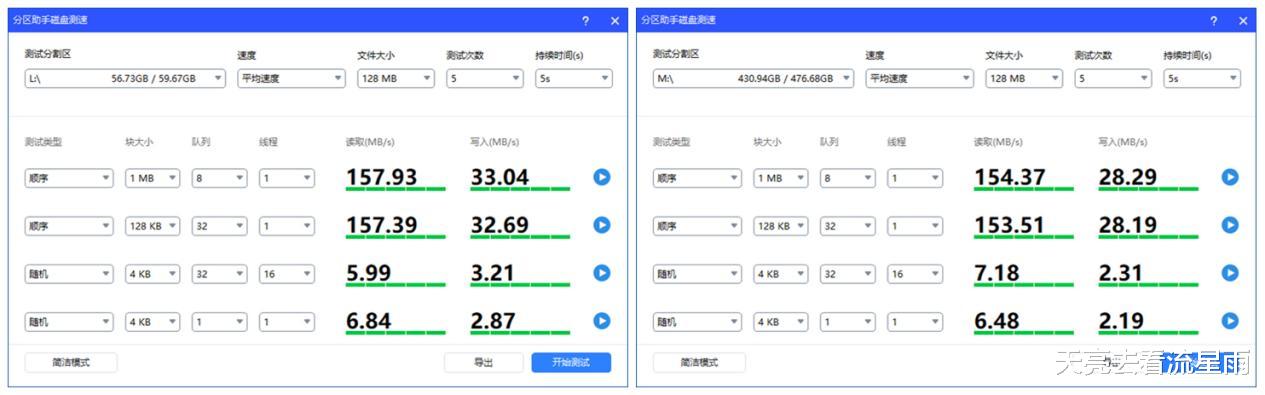Viewport: 1265px width, 395px height.
Task: Close the M: drive speed test window
Action: [1243, 20]
